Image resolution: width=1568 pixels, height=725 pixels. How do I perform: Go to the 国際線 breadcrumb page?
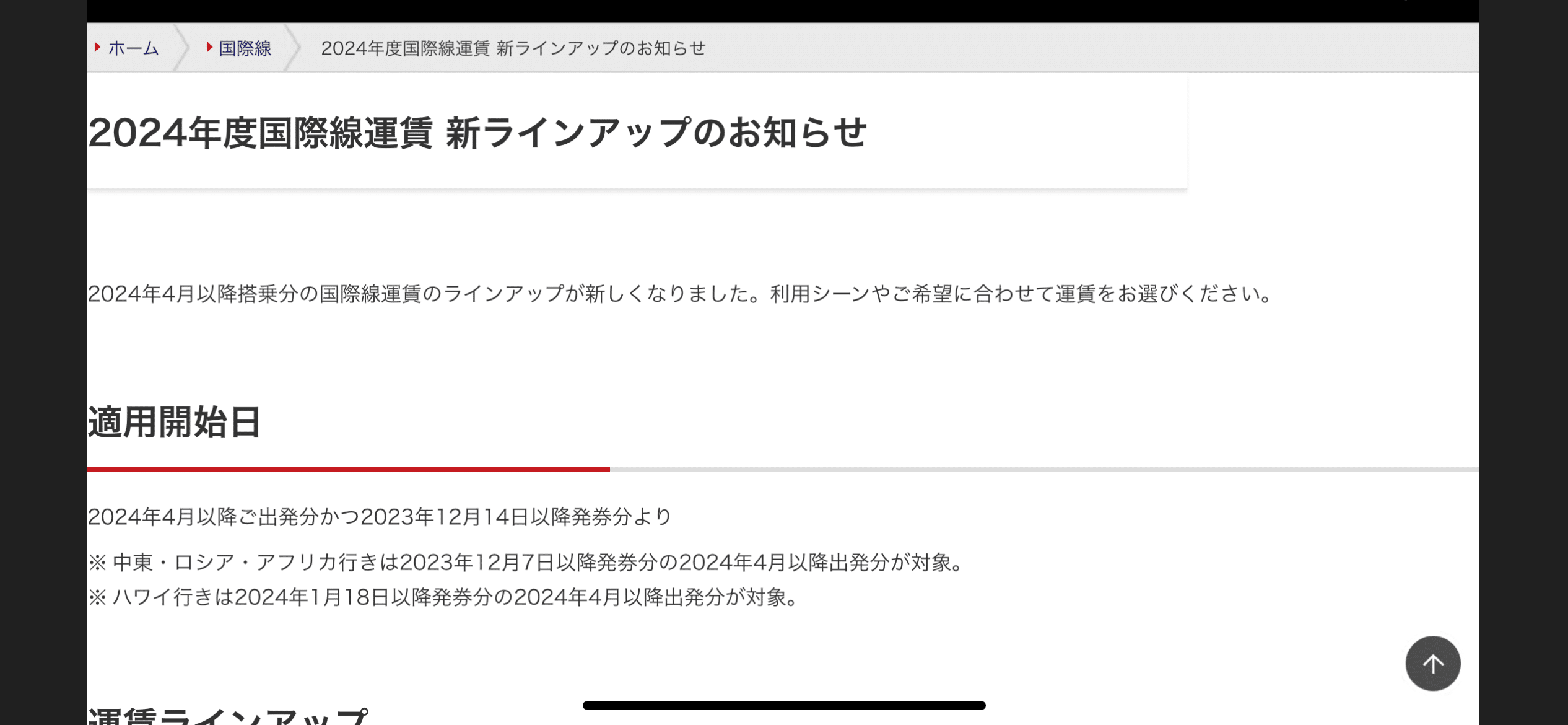click(245, 48)
